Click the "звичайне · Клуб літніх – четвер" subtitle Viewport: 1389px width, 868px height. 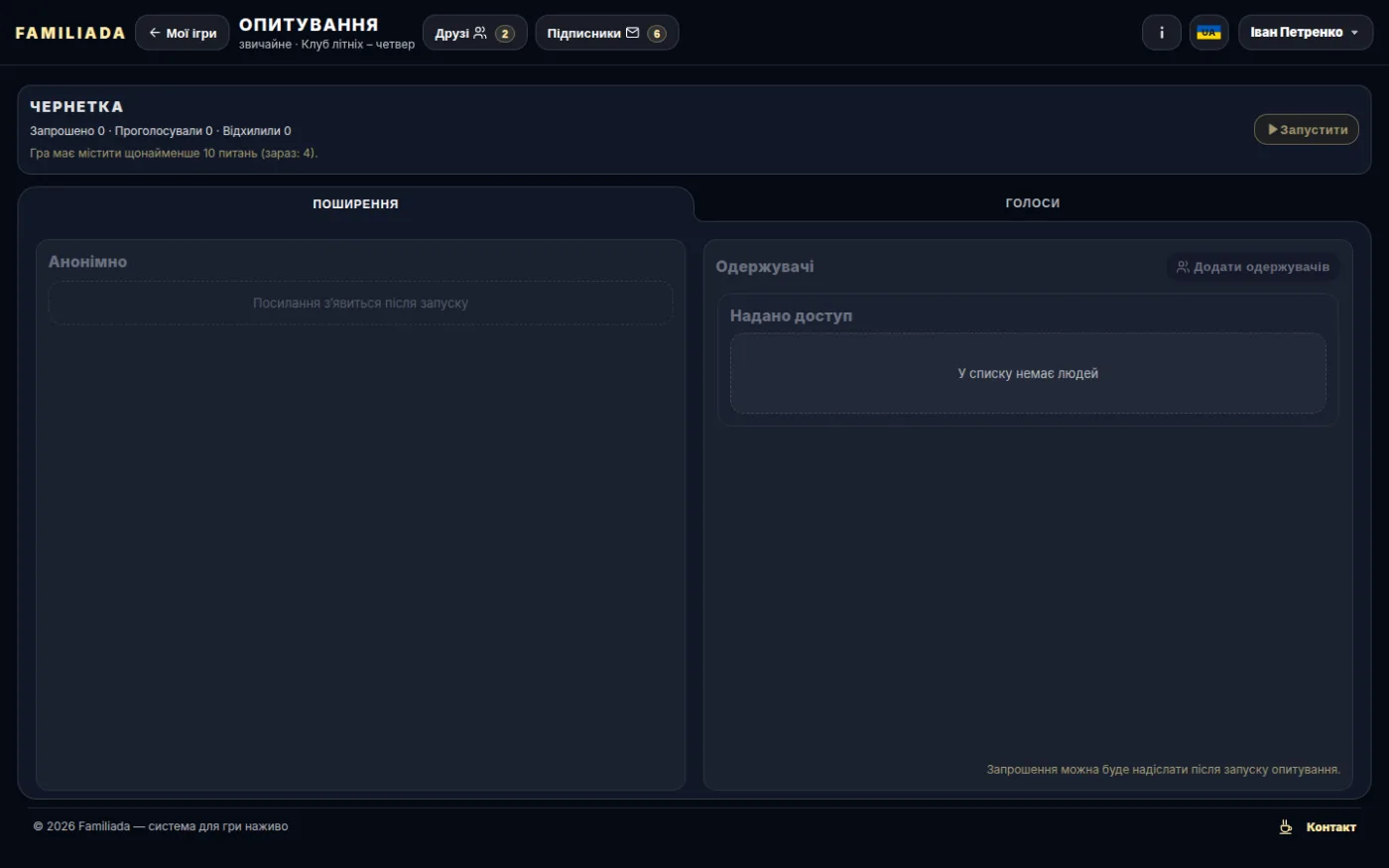coord(326,45)
